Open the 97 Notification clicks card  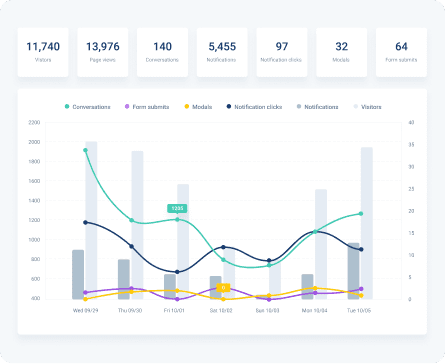tap(282, 52)
